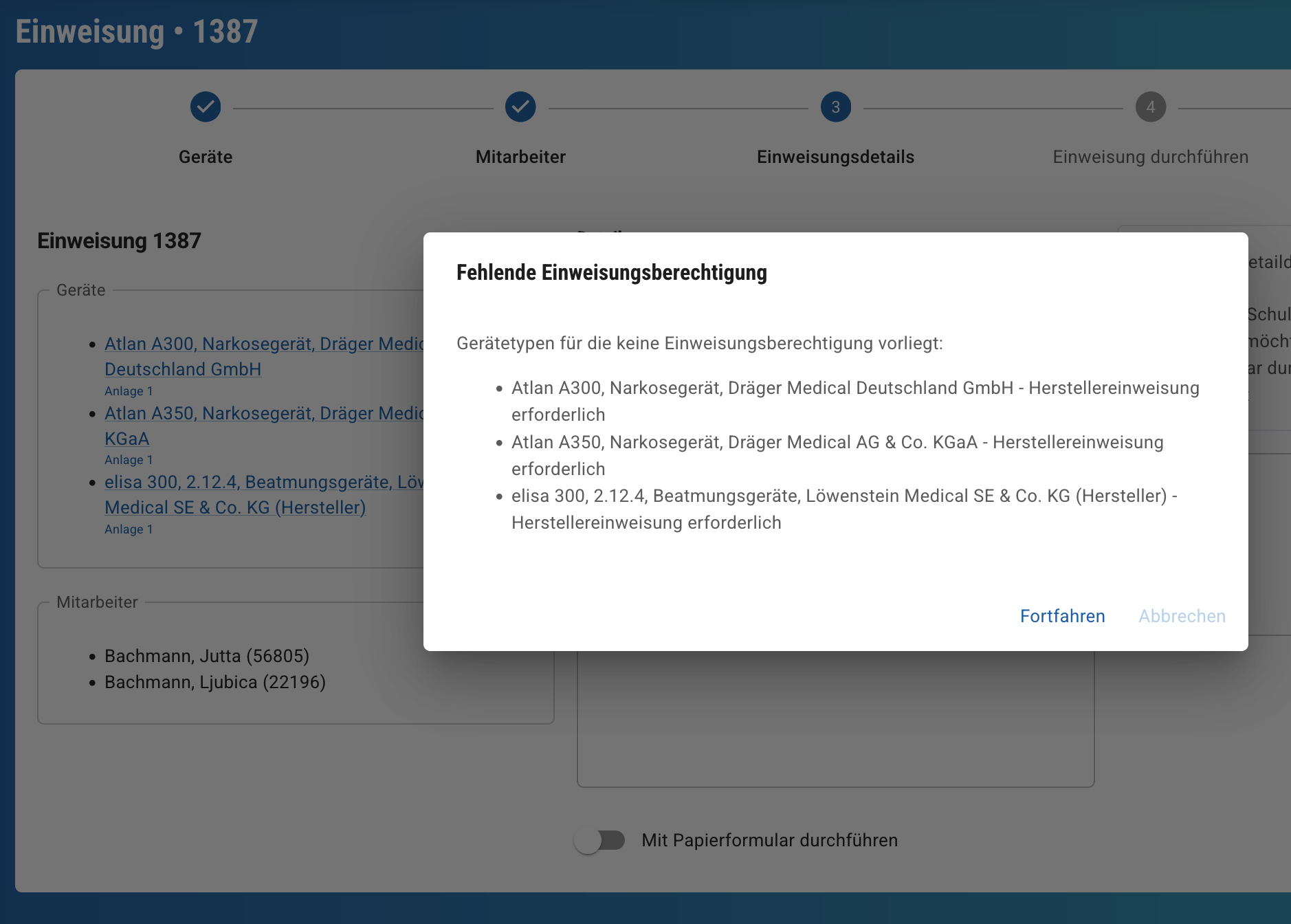Screen dimensions: 1291x924
Task: Open the Geräte step checkmark icon
Action: tap(206, 107)
